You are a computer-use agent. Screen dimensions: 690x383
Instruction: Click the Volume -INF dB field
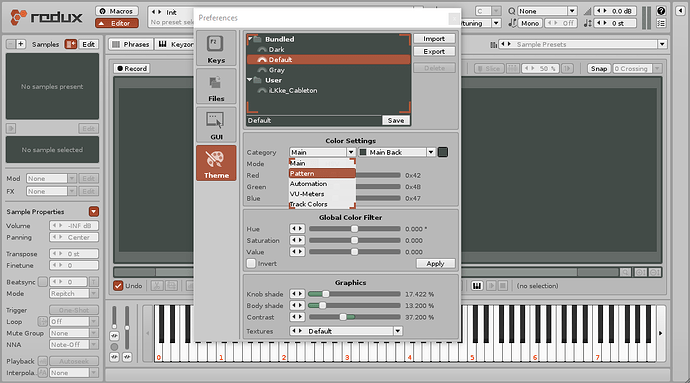pyautogui.click(x=74, y=226)
